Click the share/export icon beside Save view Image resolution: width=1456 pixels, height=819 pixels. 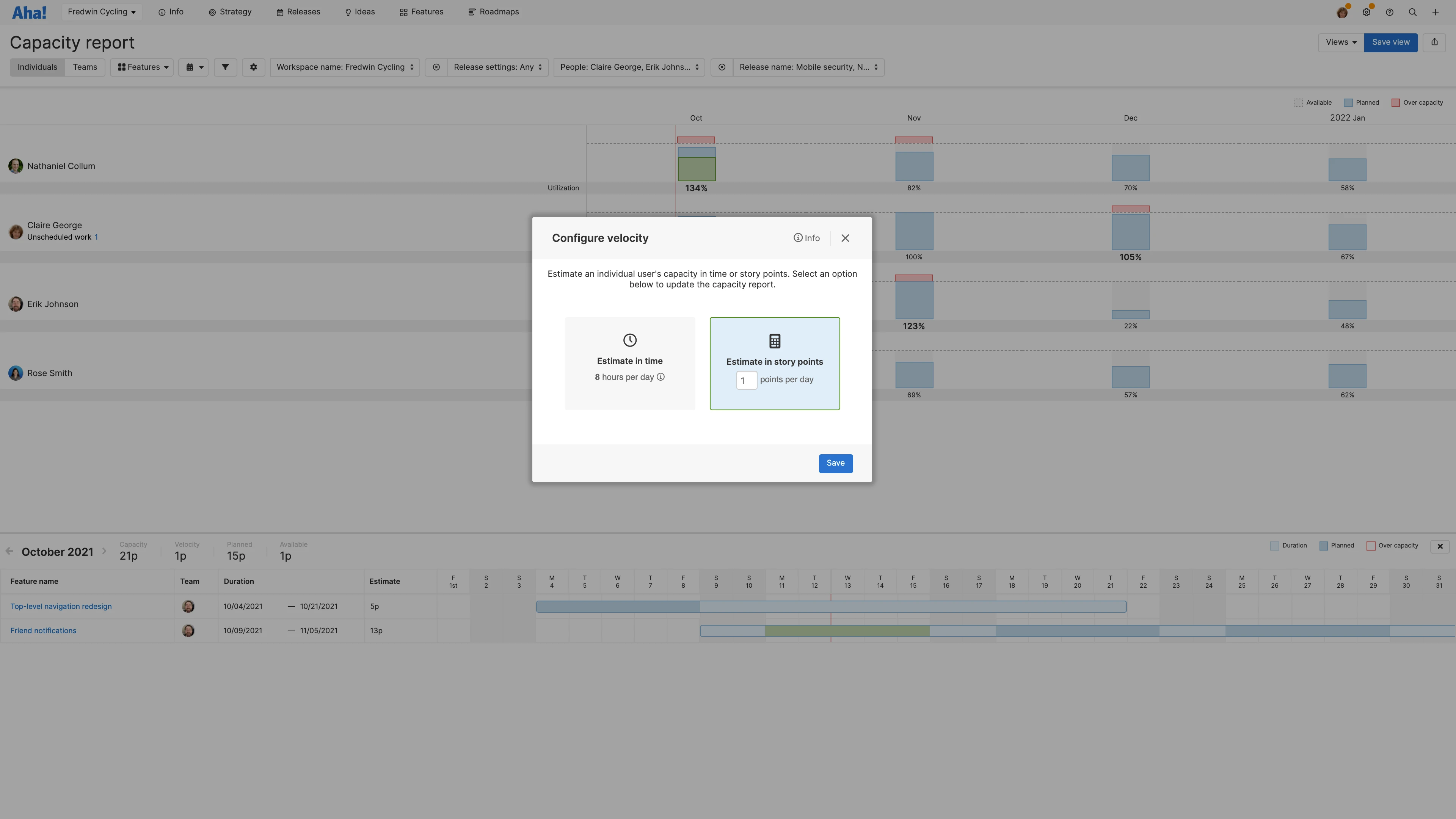point(1434,42)
